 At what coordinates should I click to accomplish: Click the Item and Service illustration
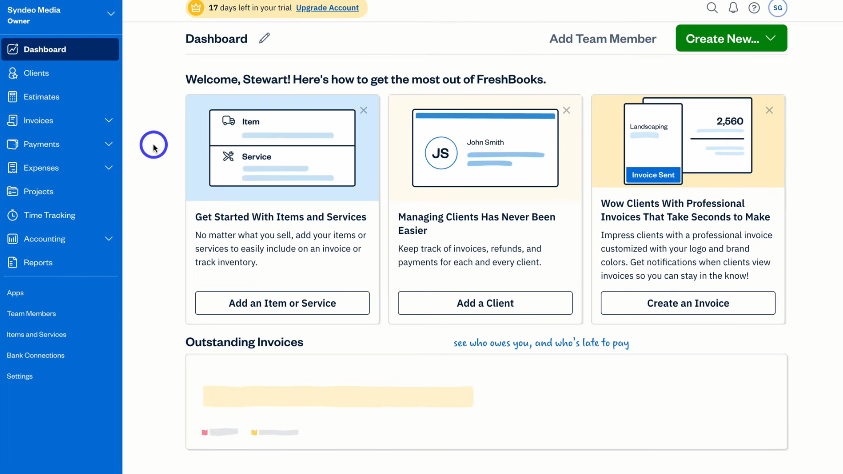pos(282,148)
